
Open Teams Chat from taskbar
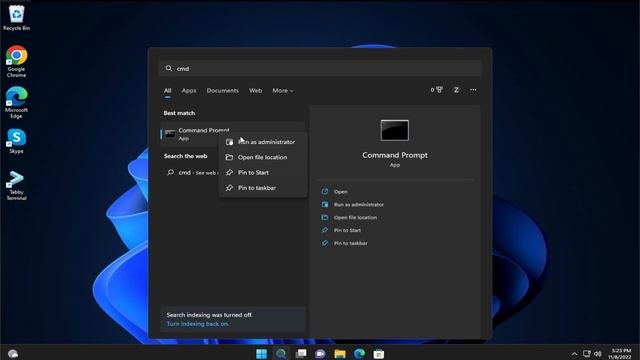[320, 353]
